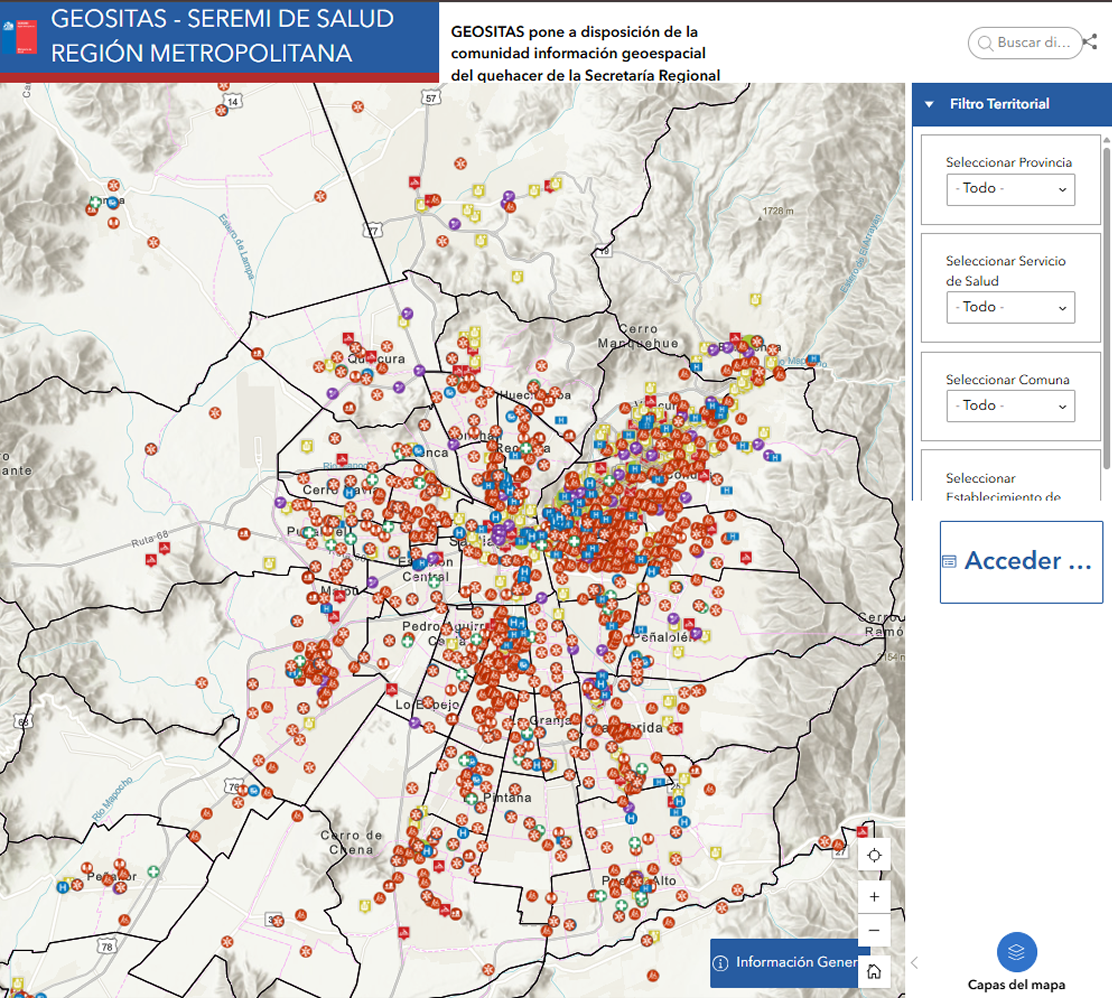Zoom out with the minus button

point(874,930)
